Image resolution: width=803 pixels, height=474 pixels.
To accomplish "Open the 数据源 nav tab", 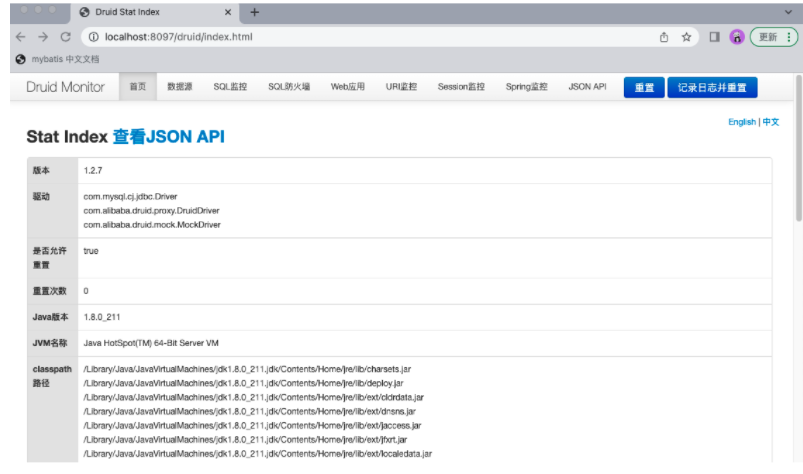I will pos(180,87).
